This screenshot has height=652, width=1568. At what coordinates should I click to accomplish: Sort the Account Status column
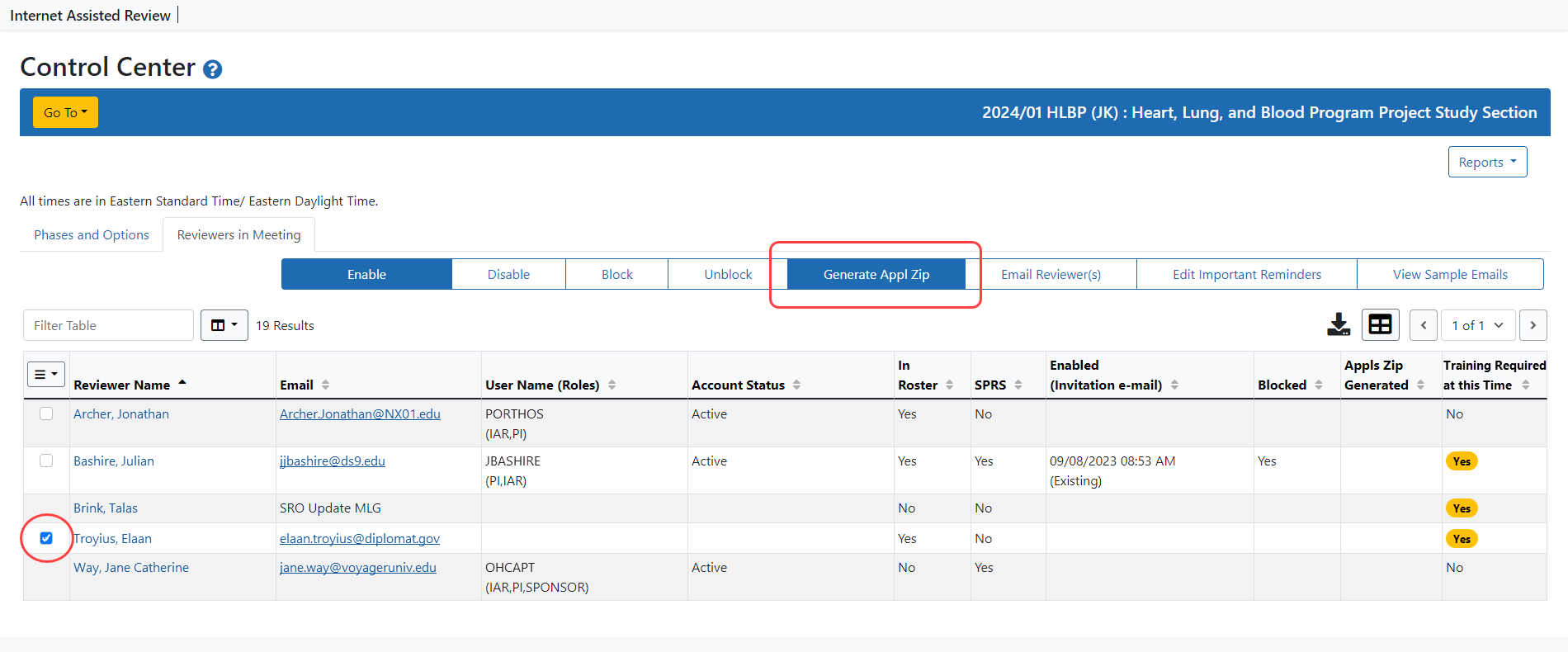[x=796, y=385]
